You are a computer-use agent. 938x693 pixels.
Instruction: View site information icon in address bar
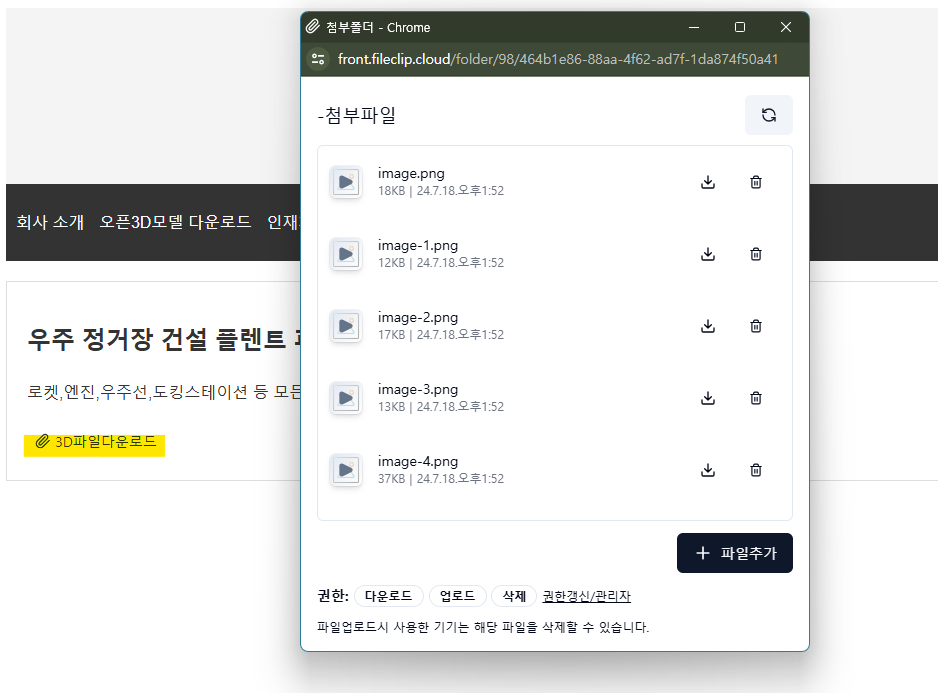(x=318, y=59)
